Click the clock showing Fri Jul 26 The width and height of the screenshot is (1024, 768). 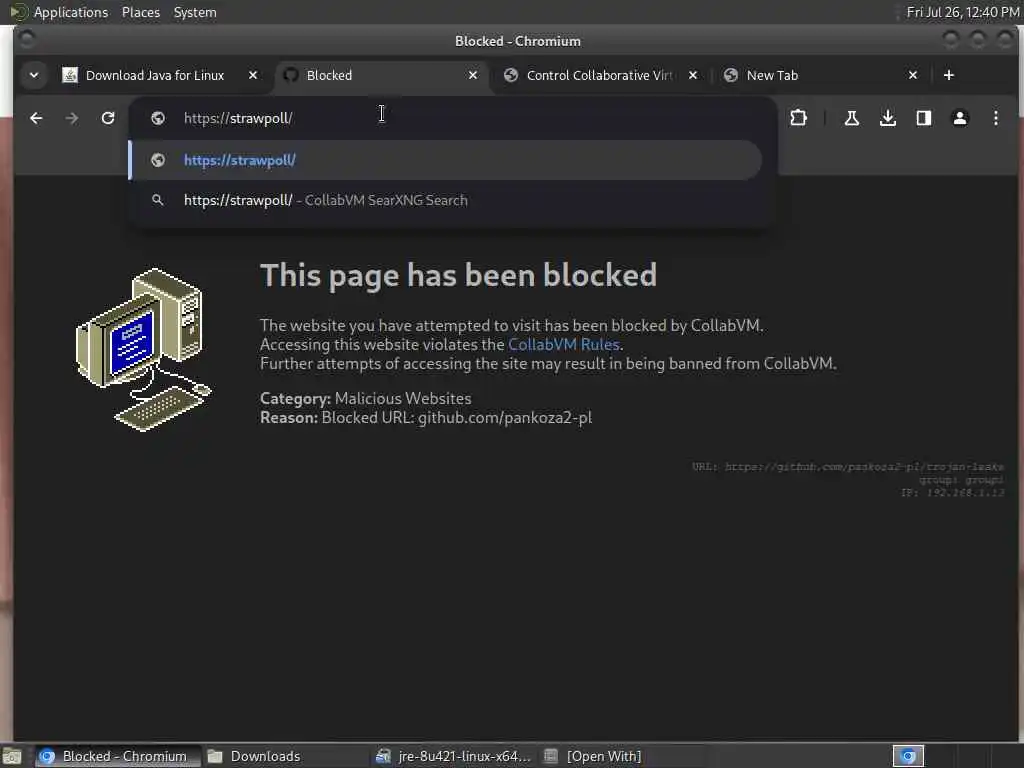pyautogui.click(x=963, y=12)
